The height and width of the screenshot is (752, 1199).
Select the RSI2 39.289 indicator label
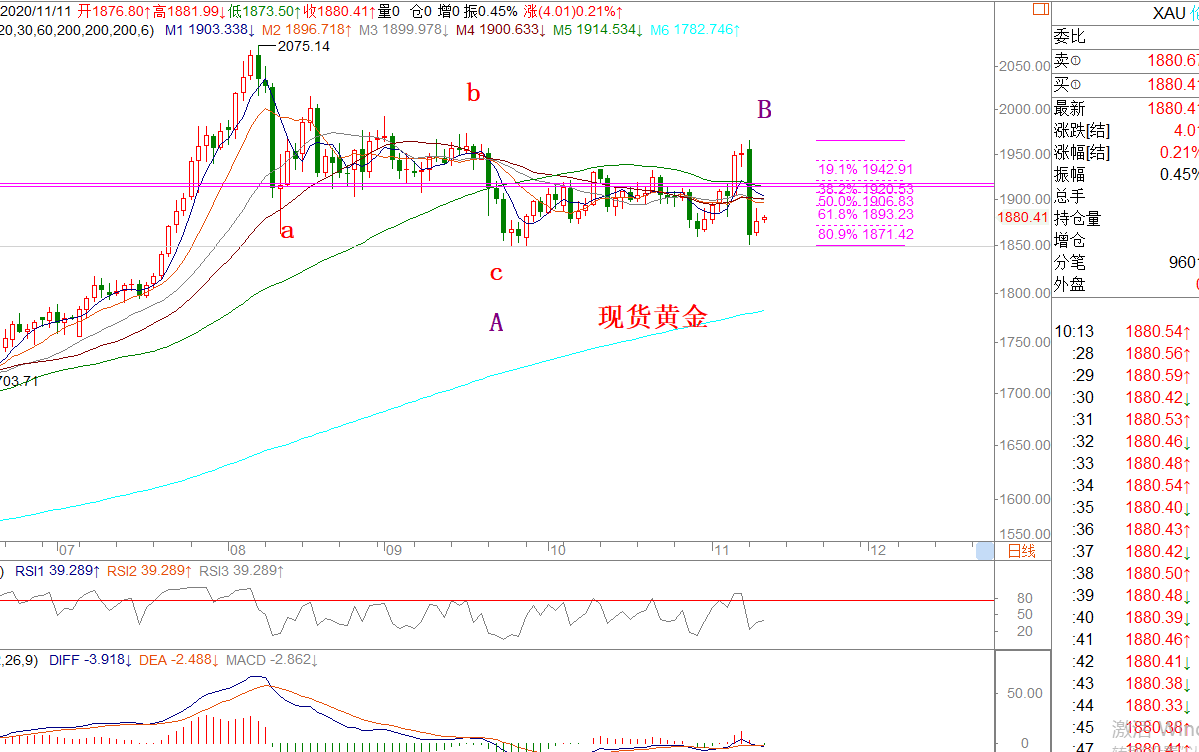click(x=150, y=571)
